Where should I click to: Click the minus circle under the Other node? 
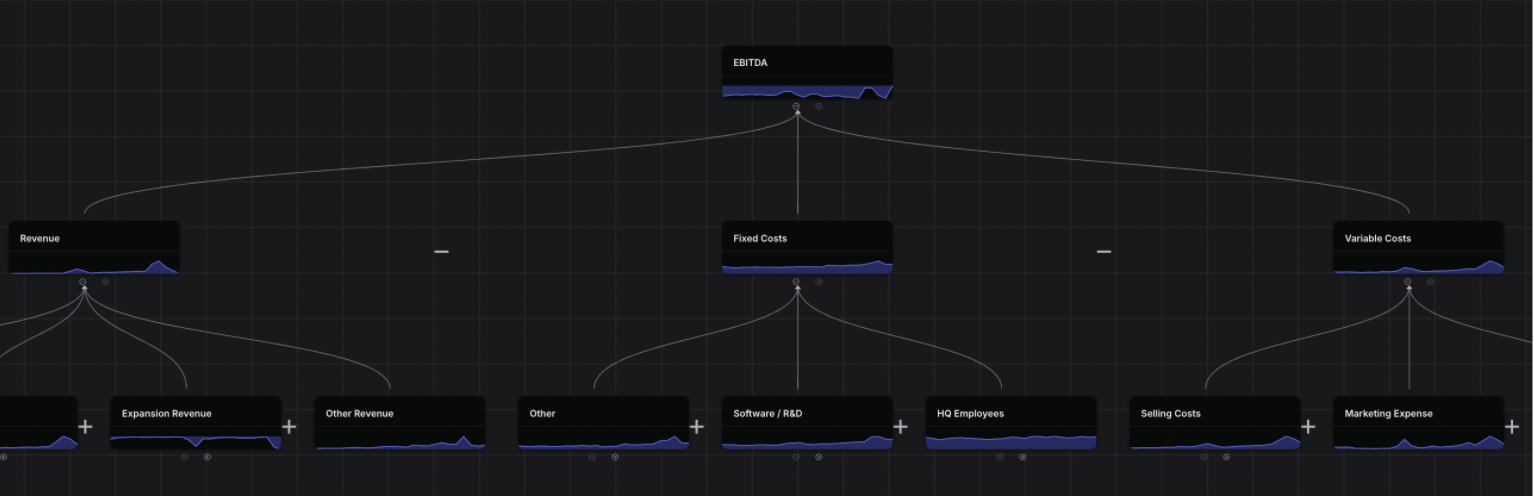[x=592, y=457]
